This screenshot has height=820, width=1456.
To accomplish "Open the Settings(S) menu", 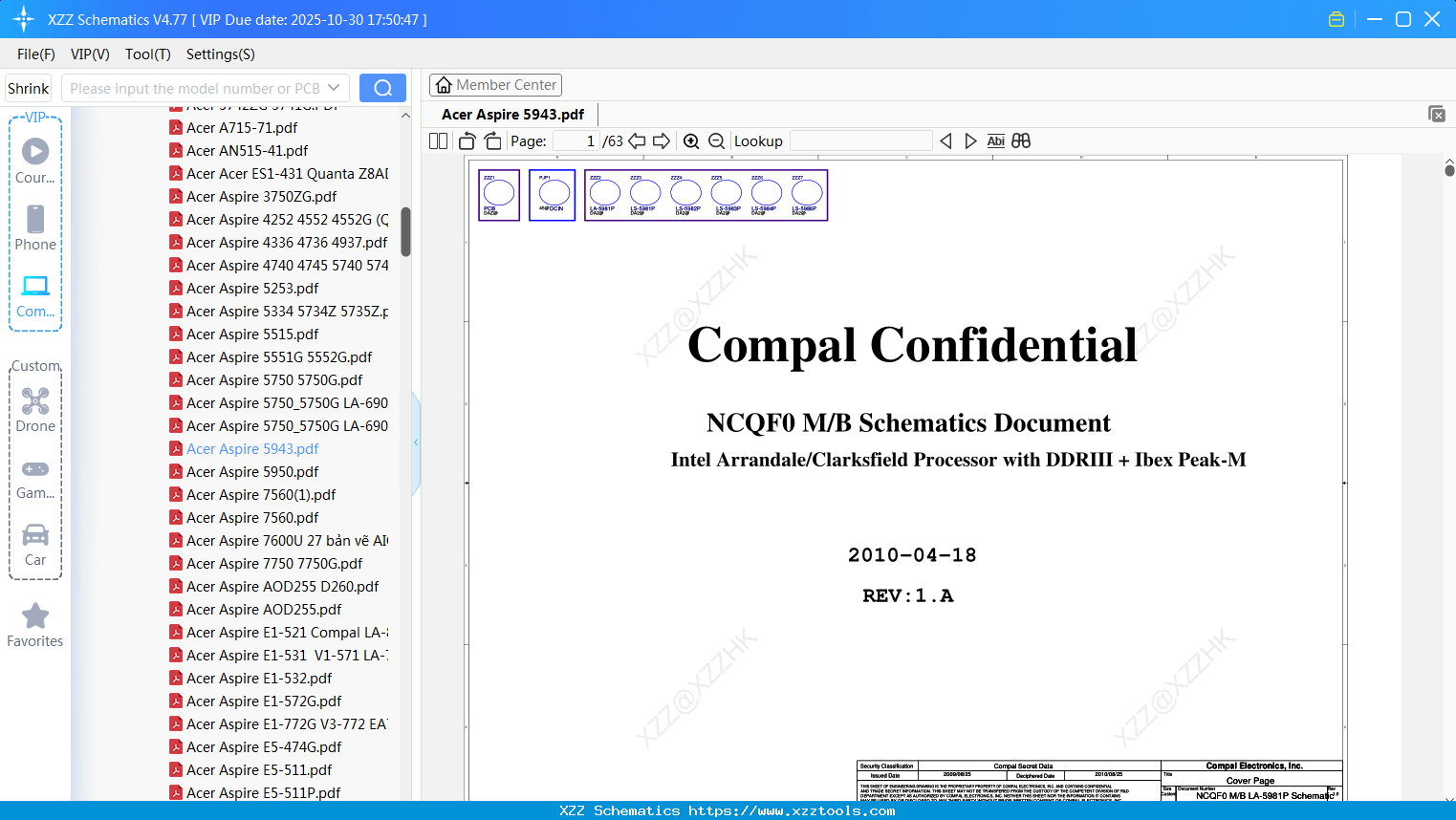I will [221, 54].
